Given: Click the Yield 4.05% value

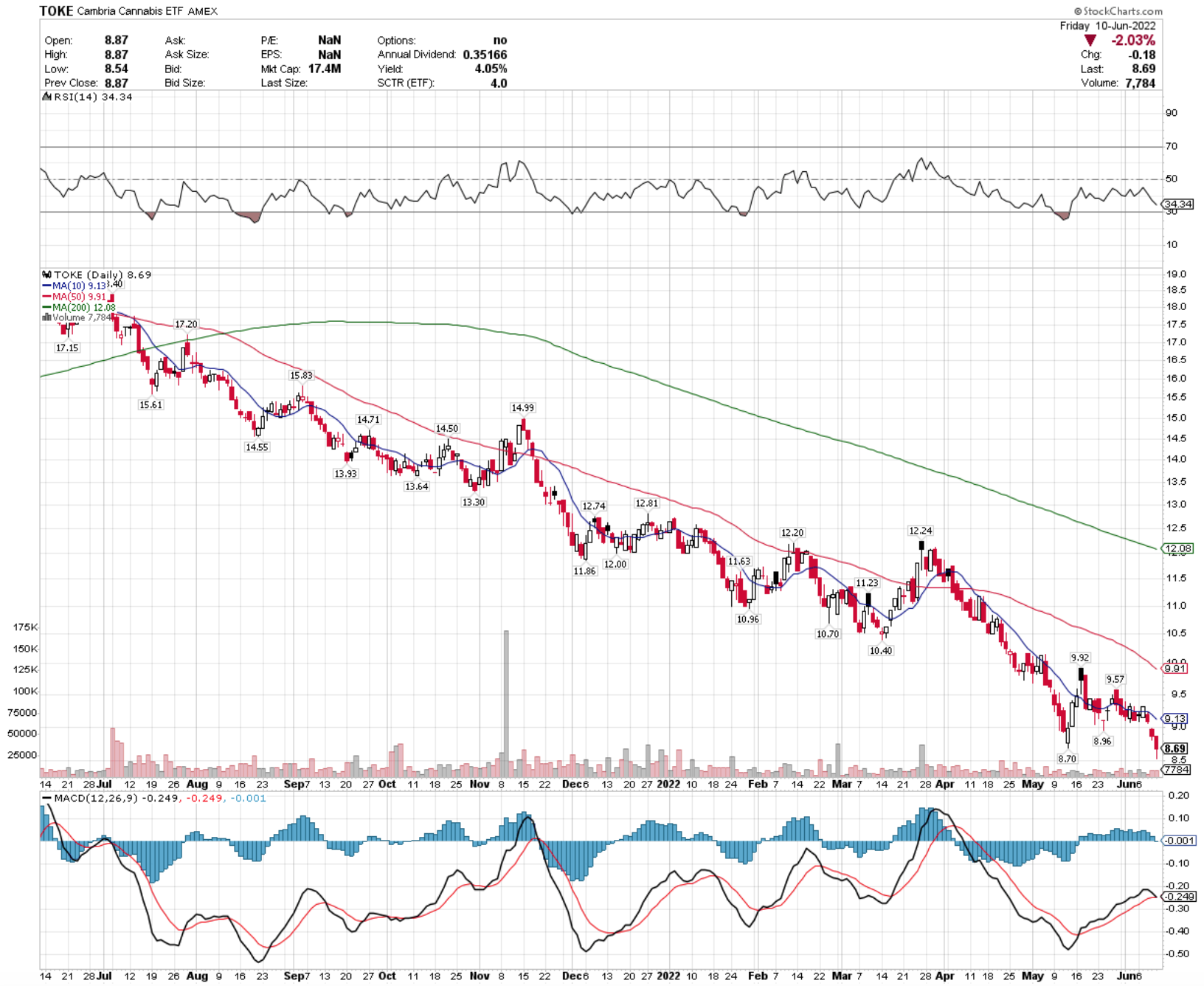Looking at the screenshot, I should pos(491,69).
